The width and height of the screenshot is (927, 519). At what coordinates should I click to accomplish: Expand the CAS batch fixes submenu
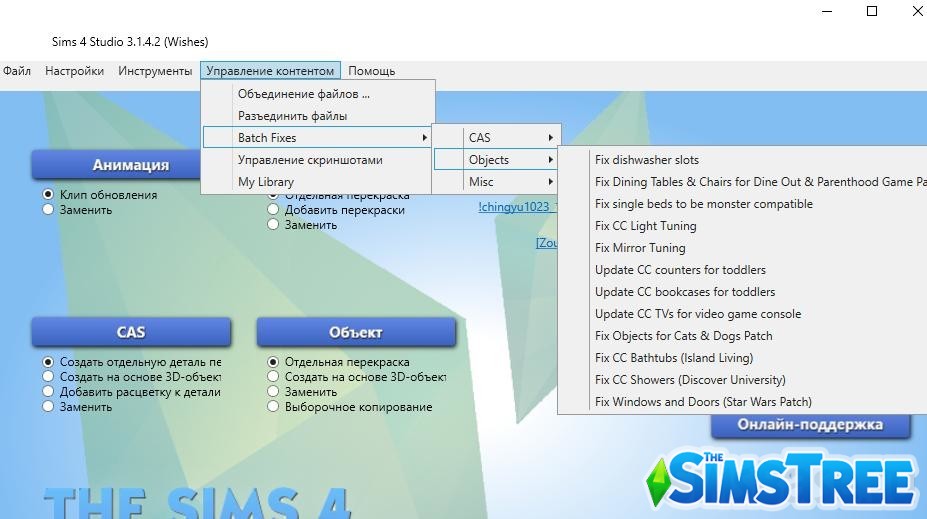[497, 138]
